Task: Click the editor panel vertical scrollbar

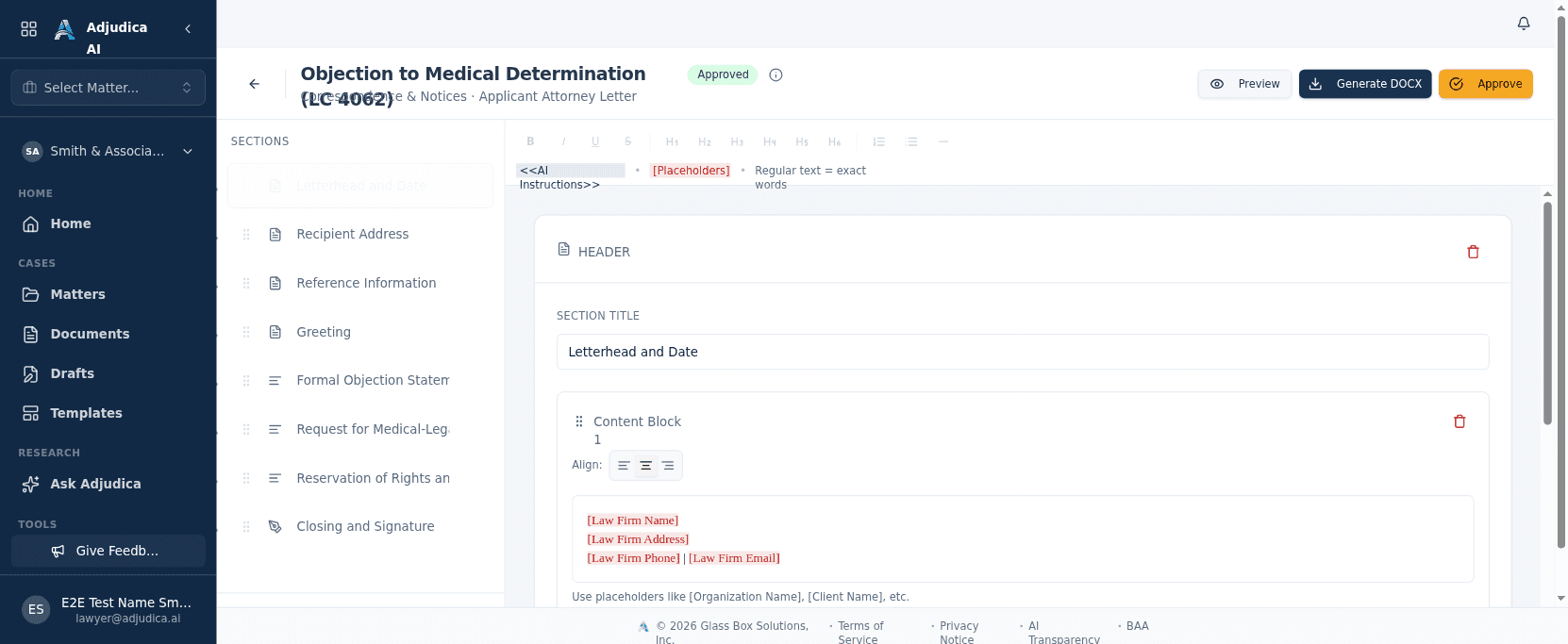Action: click(1547, 313)
